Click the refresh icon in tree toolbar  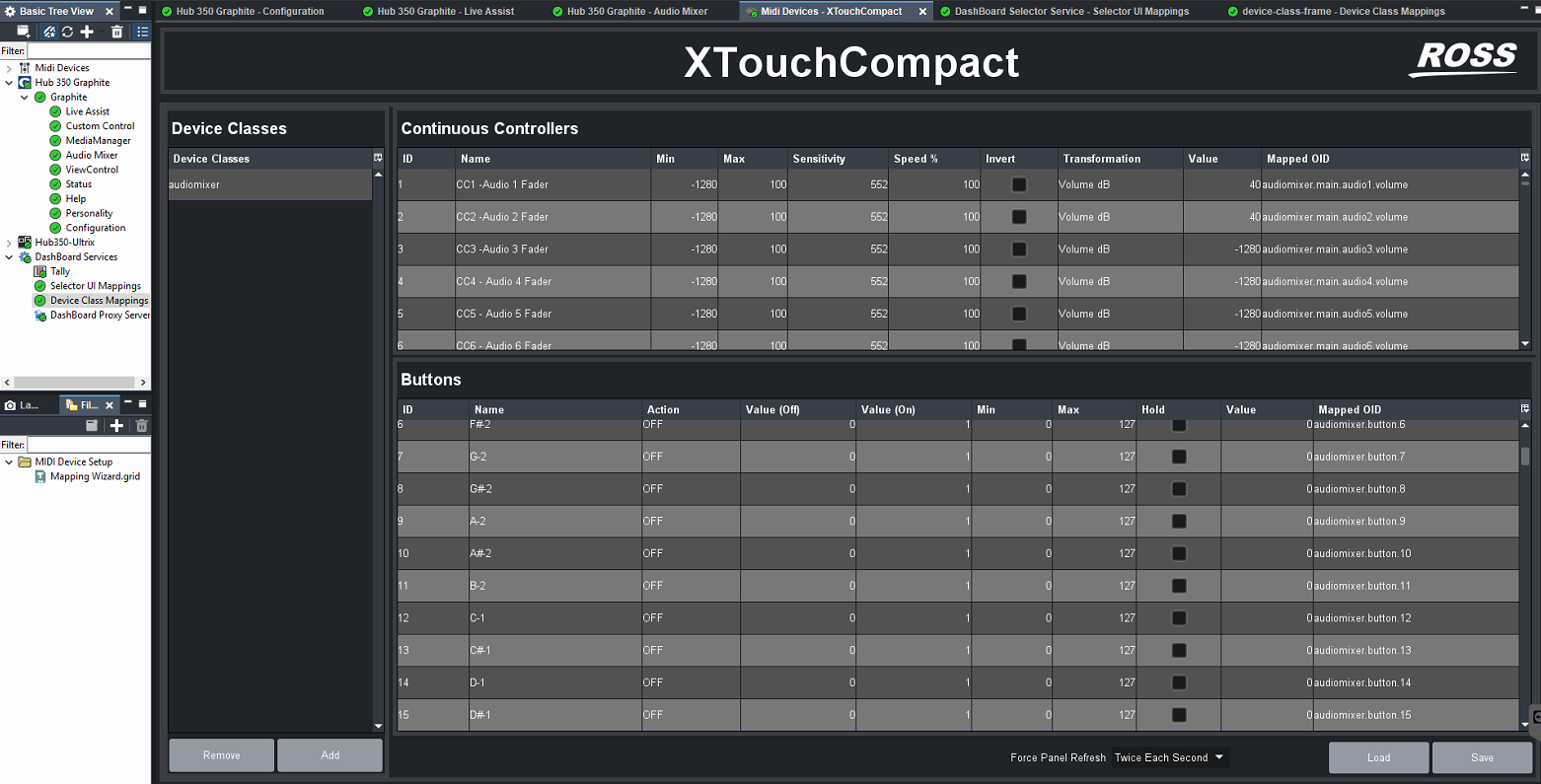click(67, 32)
